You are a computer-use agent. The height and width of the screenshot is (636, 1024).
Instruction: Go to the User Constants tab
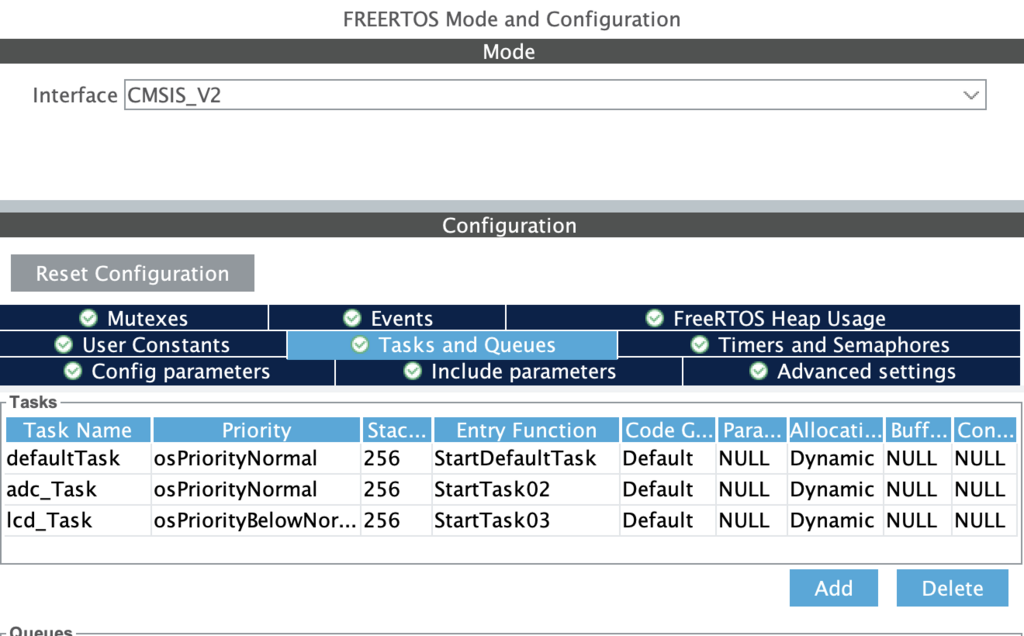143,345
